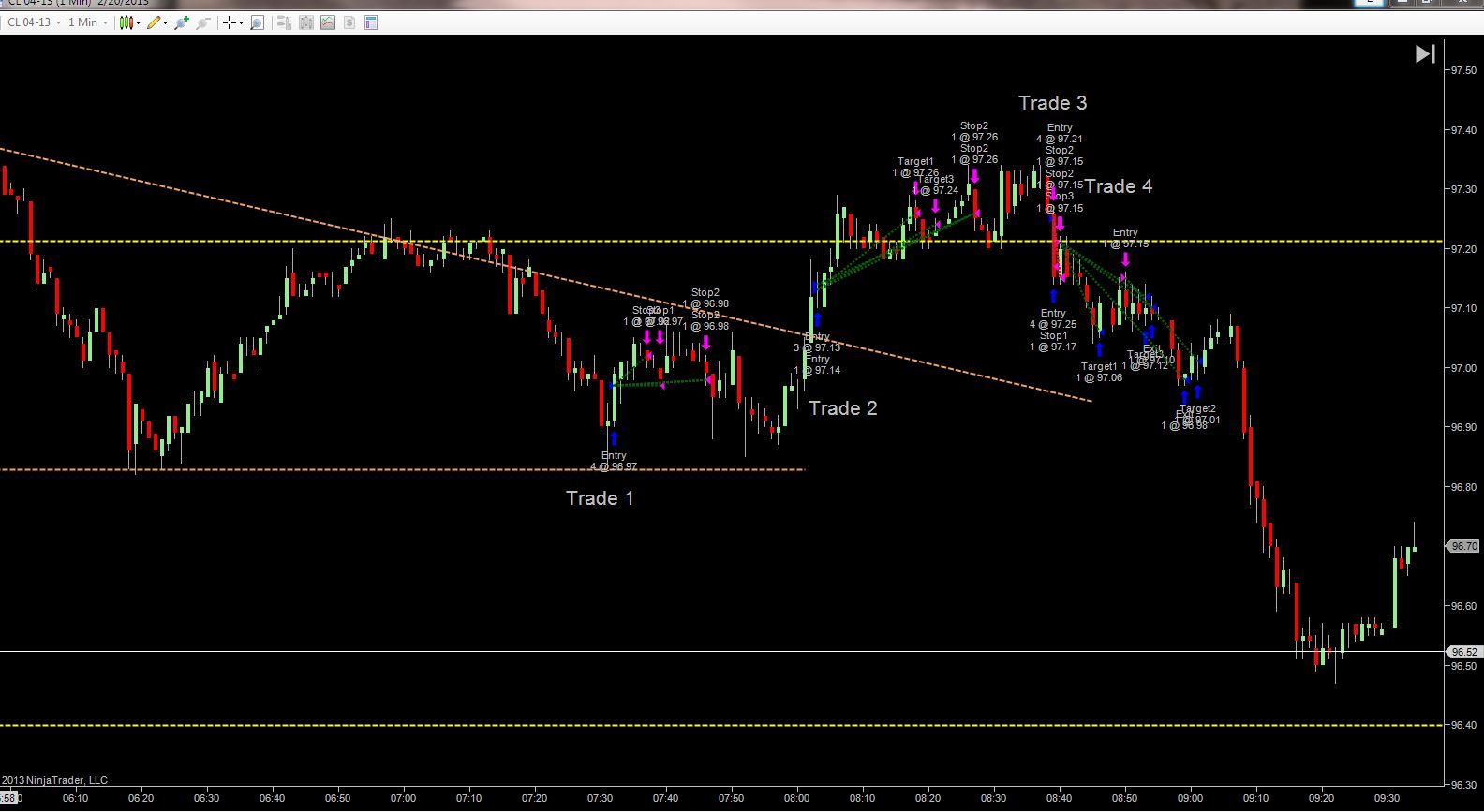Image resolution: width=1484 pixels, height=812 pixels.
Task: Open the Indicators line-graph icon
Action: tap(328, 22)
